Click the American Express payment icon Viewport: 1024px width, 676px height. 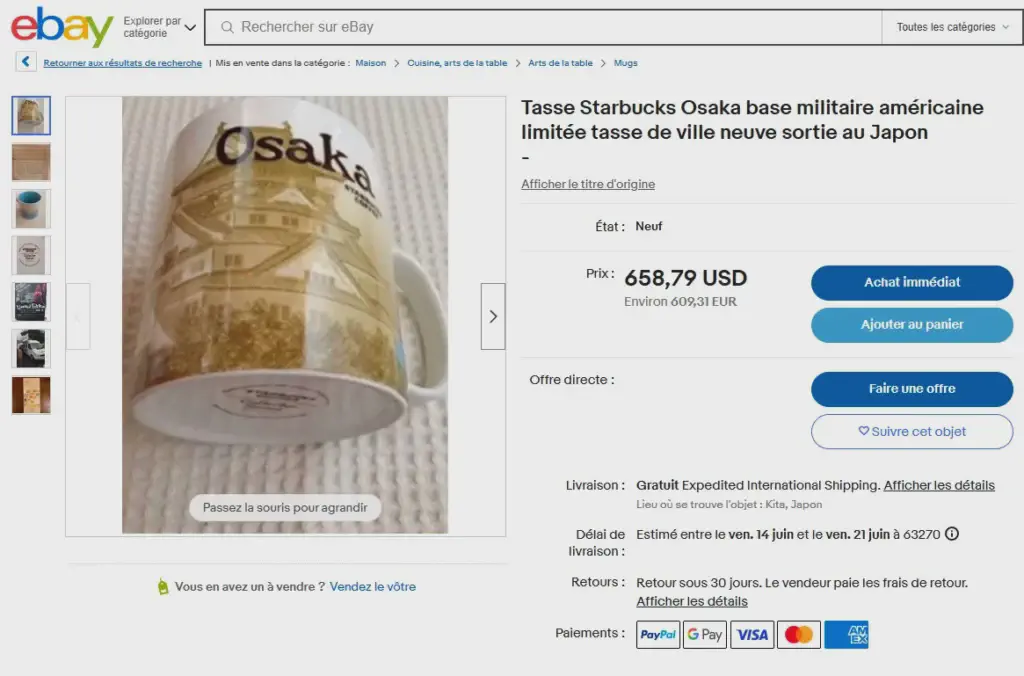(x=846, y=634)
